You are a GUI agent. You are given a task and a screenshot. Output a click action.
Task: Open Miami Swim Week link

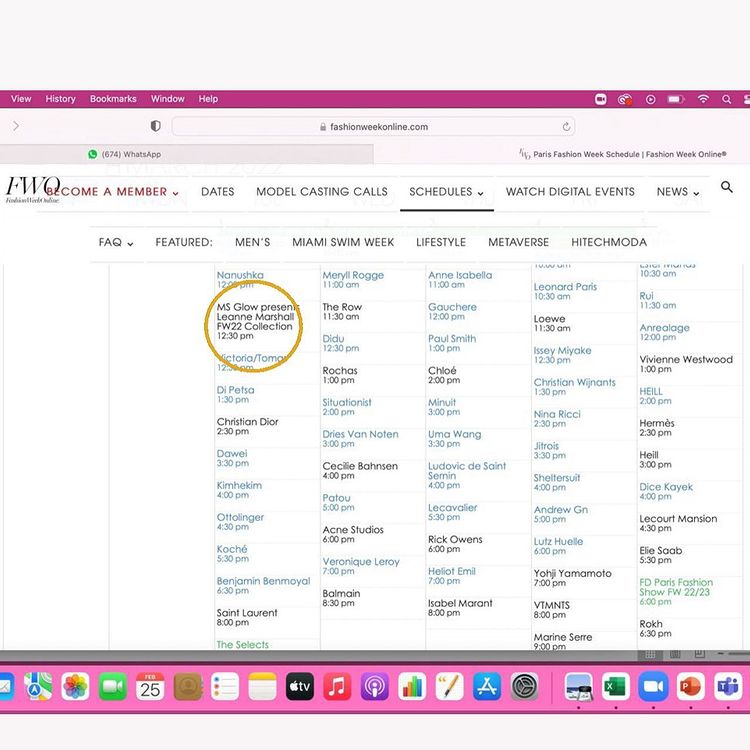click(x=343, y=243)
